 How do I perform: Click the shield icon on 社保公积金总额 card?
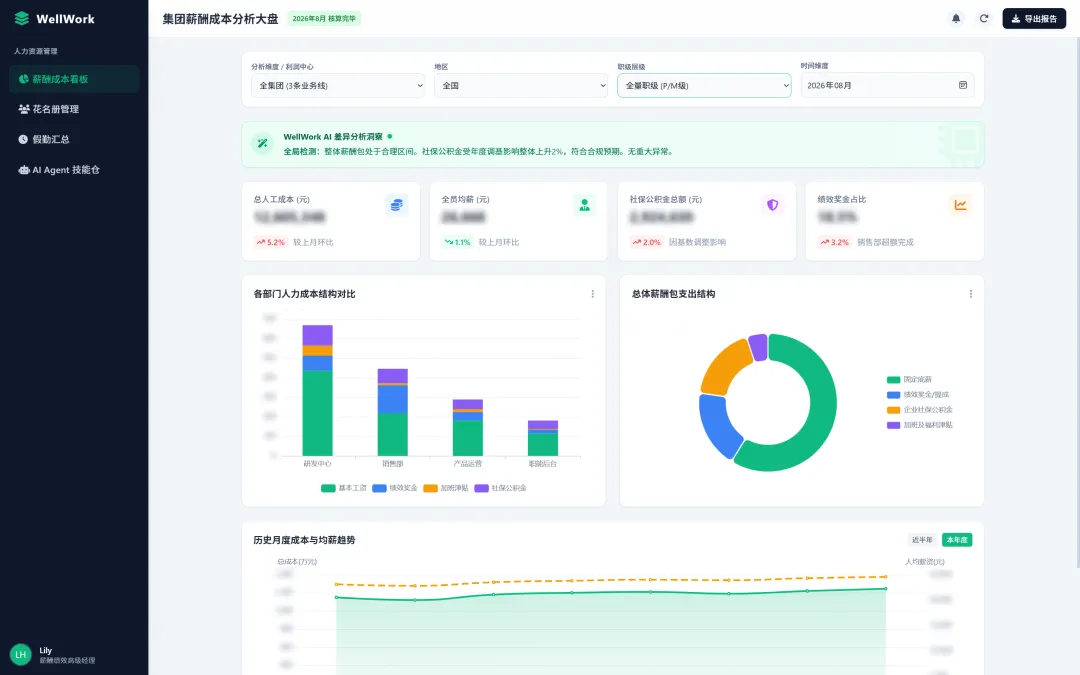(772, 205)
